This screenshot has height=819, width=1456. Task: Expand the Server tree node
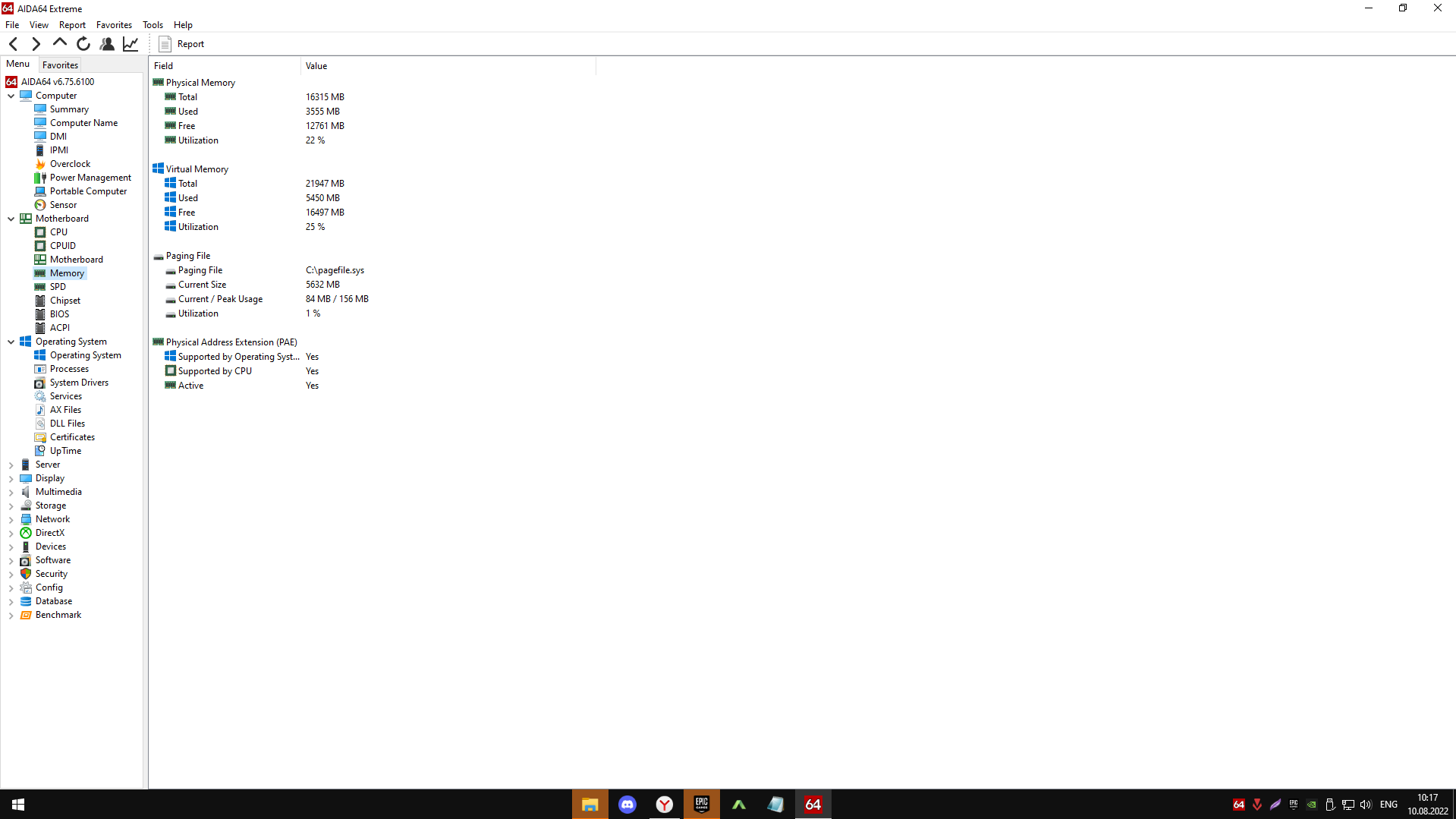click(x=11, y=465)
